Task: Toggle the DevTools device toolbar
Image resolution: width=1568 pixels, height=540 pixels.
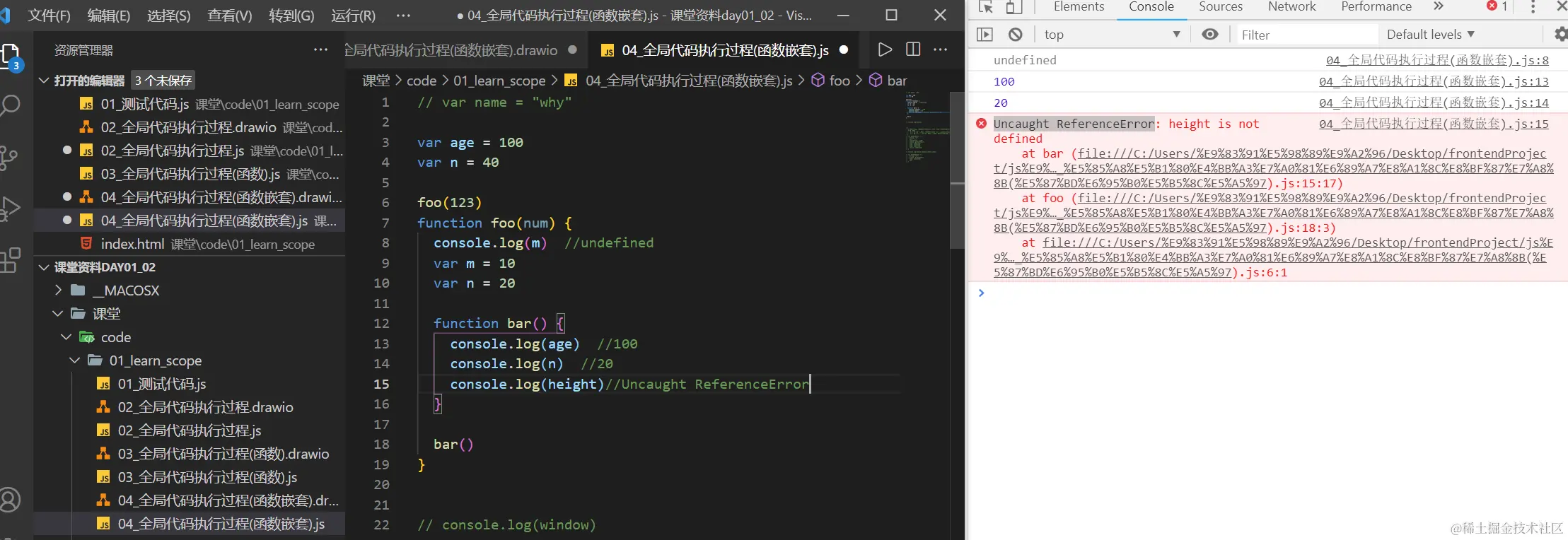Action: tap(1014, 6)
